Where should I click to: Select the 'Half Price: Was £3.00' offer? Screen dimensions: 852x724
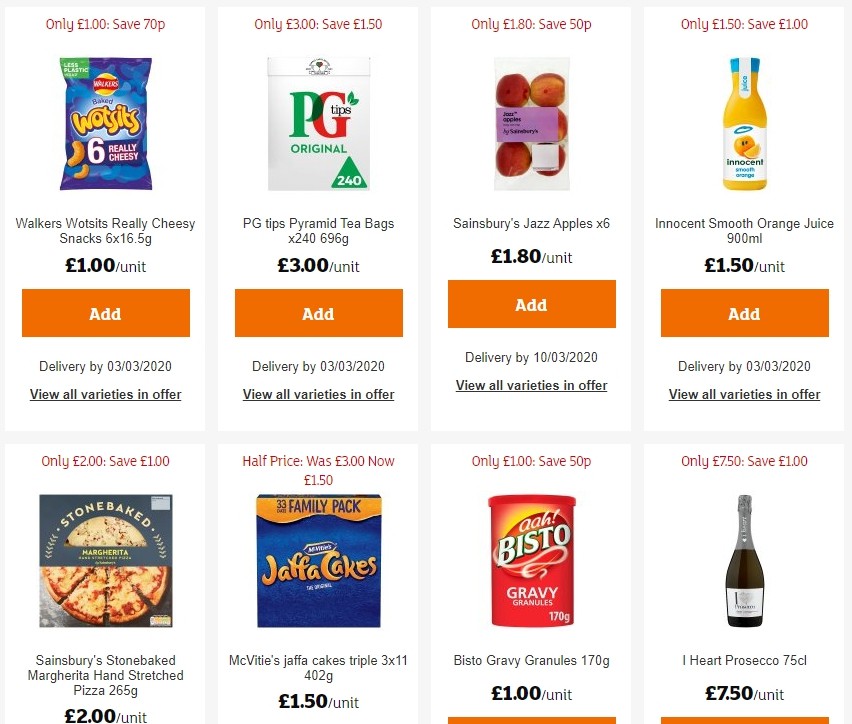318,468
